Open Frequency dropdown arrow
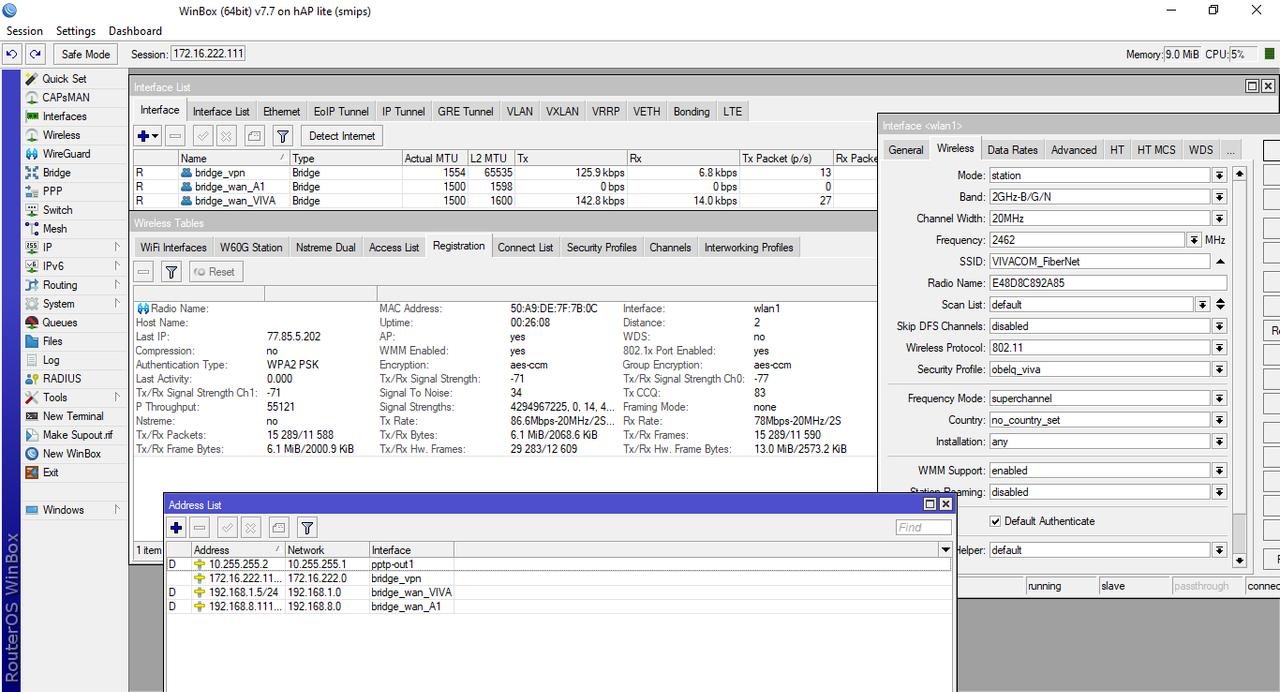Screen dimensions: 1280x692 tap(1194, 240)
